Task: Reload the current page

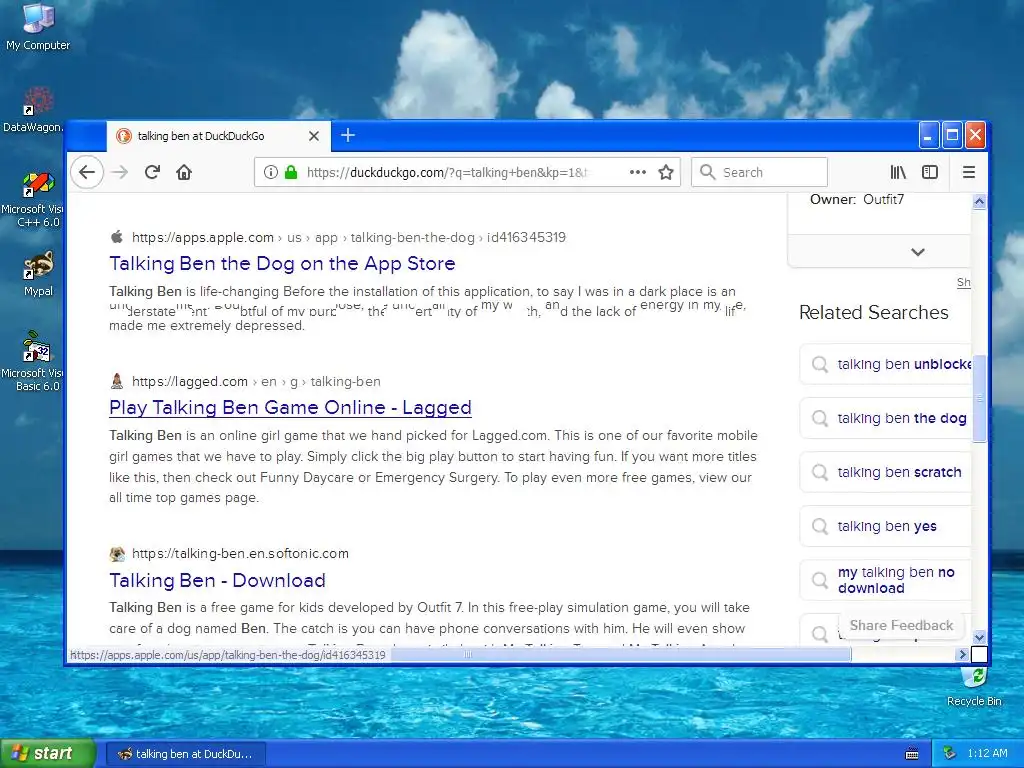Action: [152, 172]
